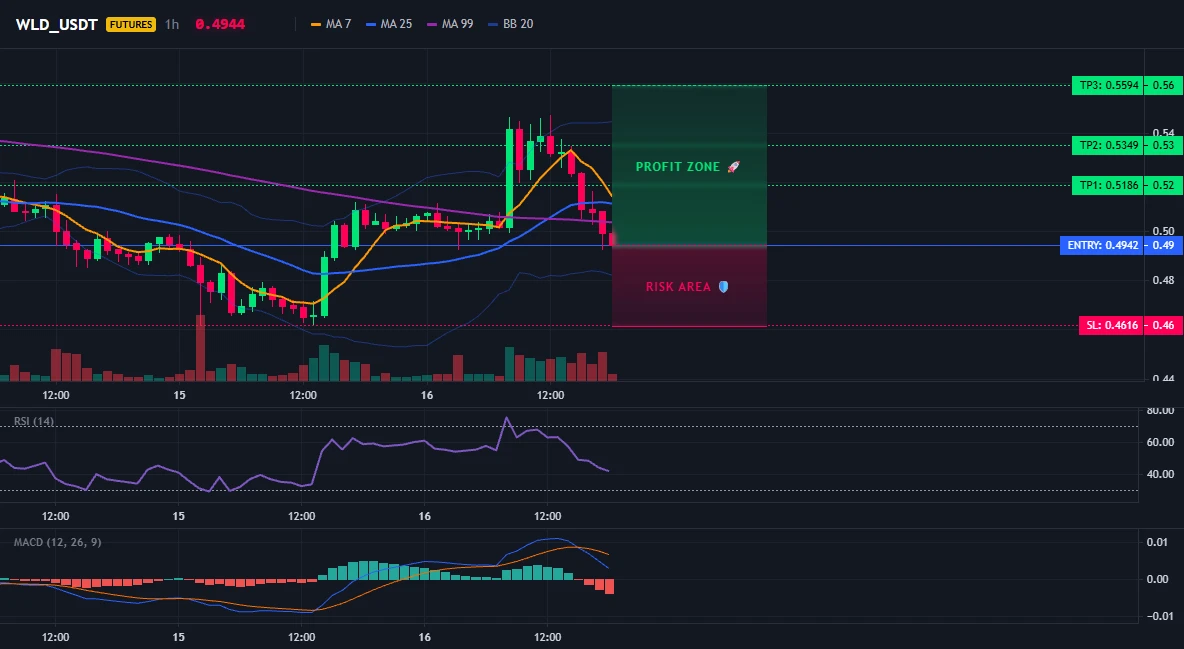1184x649 pixels.
Task: Click the rocket icon beside PROFIT ZONE
Action: pyautogui.click(x=733, y=166)
